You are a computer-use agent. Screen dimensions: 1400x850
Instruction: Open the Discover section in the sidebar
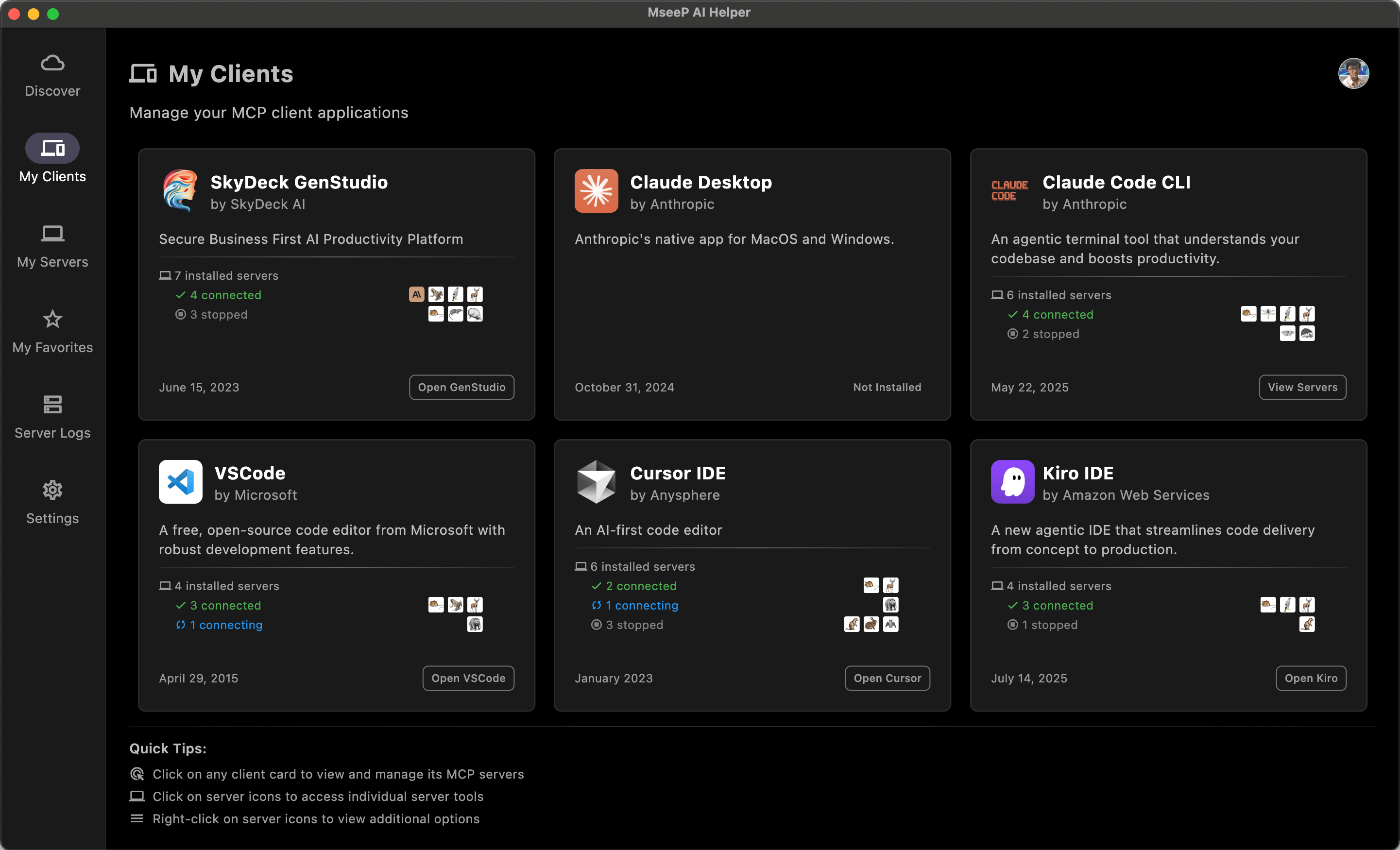tap(52, 76)
